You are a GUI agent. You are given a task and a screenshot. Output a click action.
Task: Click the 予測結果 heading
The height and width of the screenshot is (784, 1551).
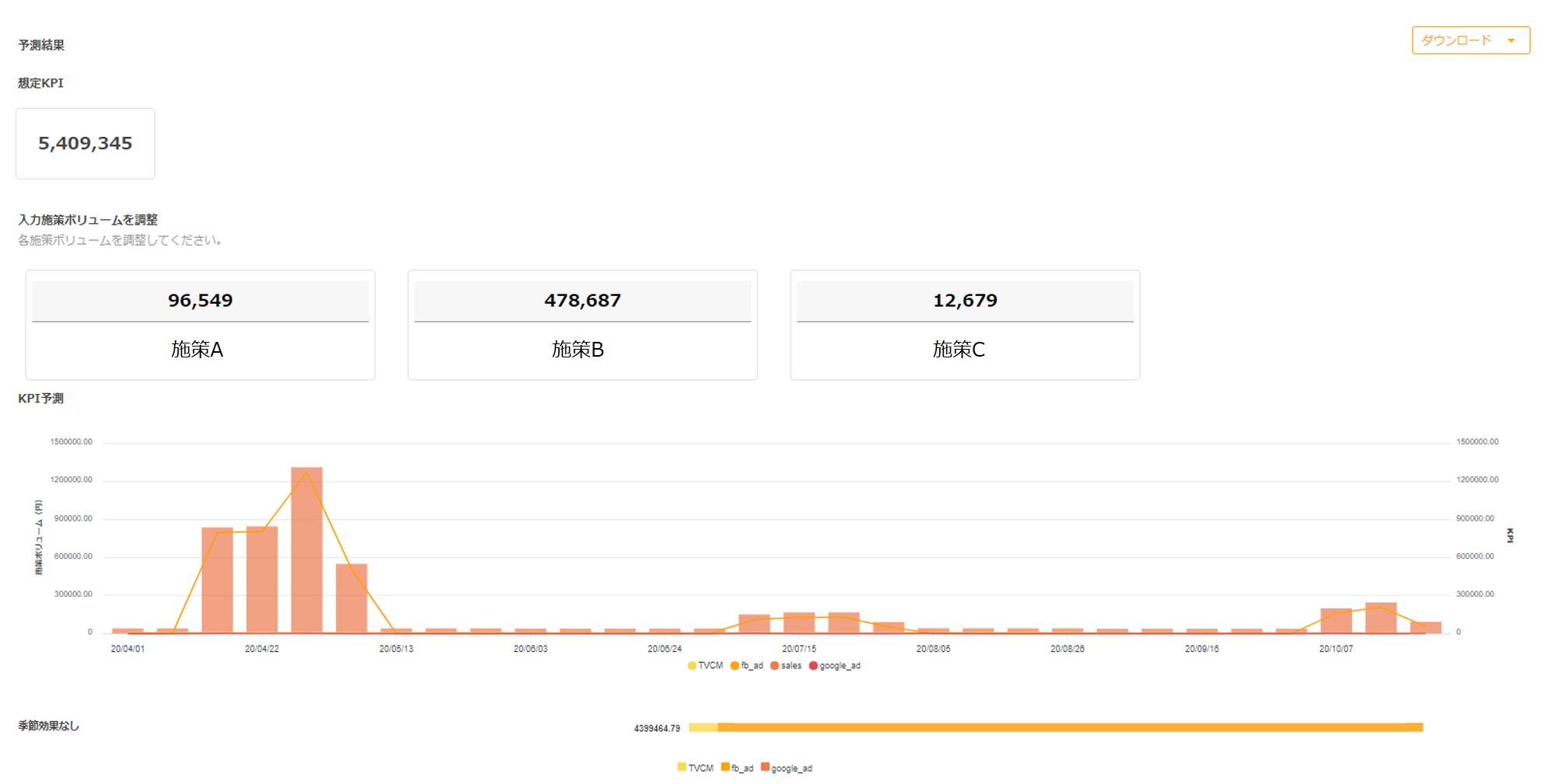[x=41, y=45]
